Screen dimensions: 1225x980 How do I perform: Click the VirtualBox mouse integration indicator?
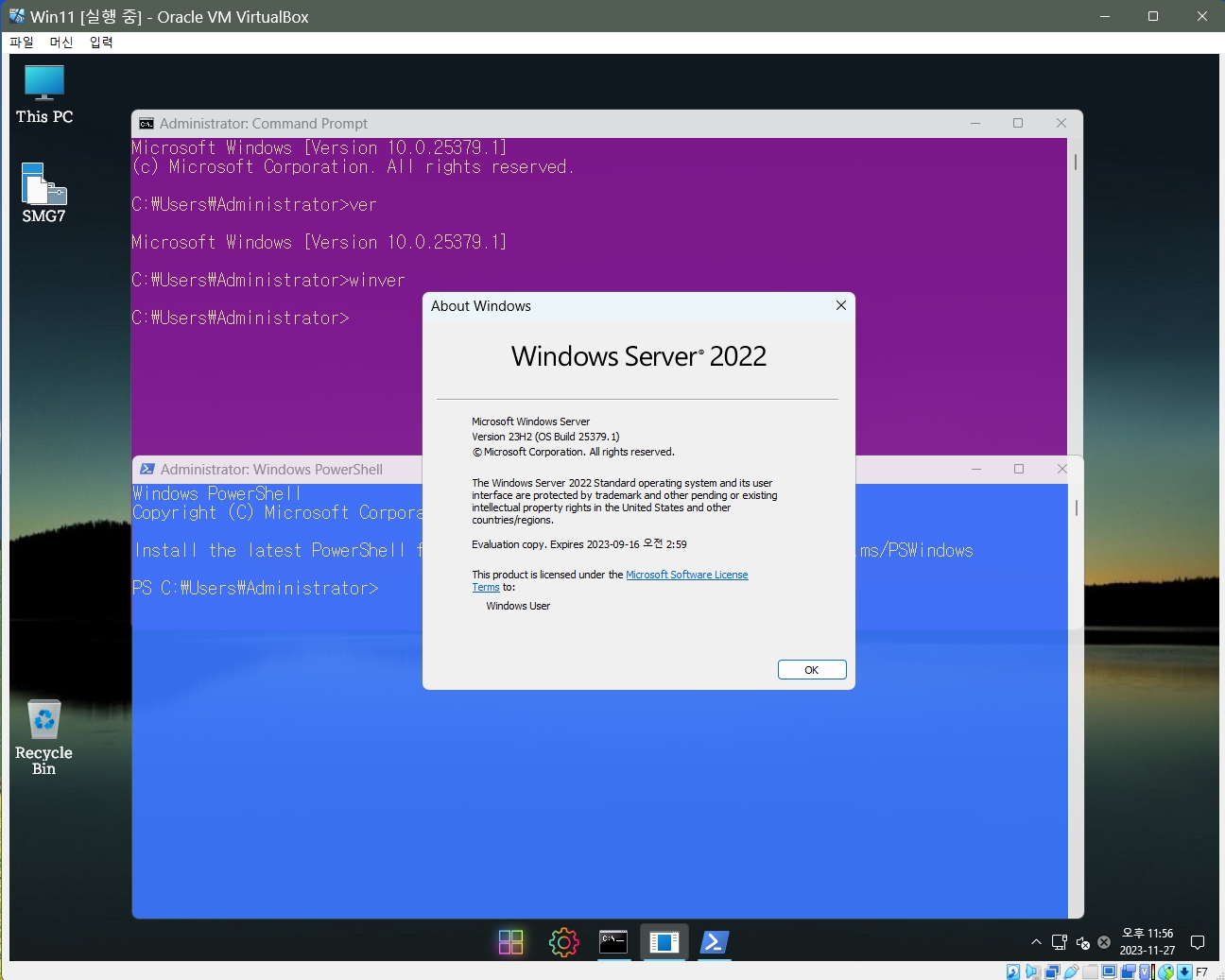pyautogui.click(x=1166, y=971)
